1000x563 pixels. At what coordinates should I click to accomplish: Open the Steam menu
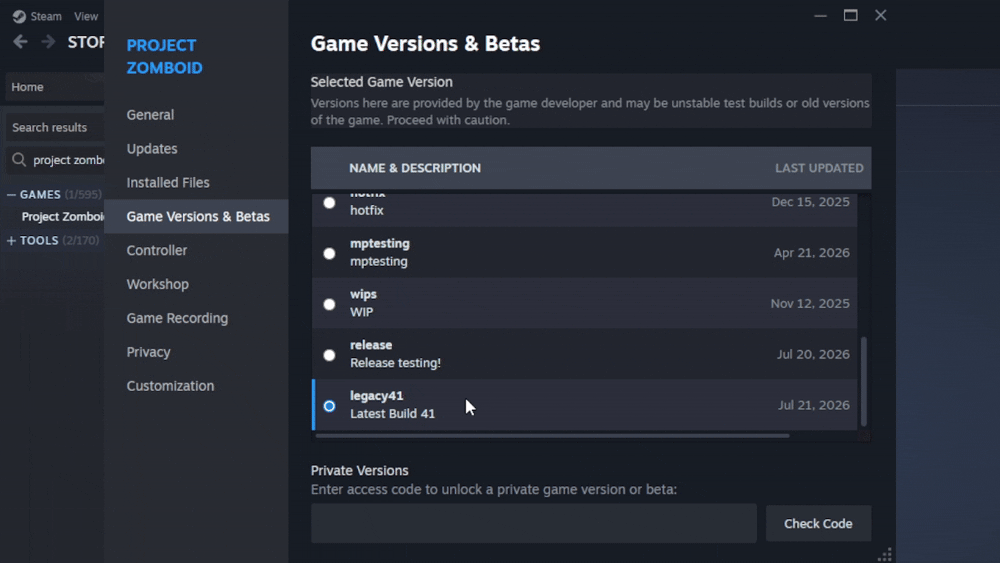(x=46, y=17)
